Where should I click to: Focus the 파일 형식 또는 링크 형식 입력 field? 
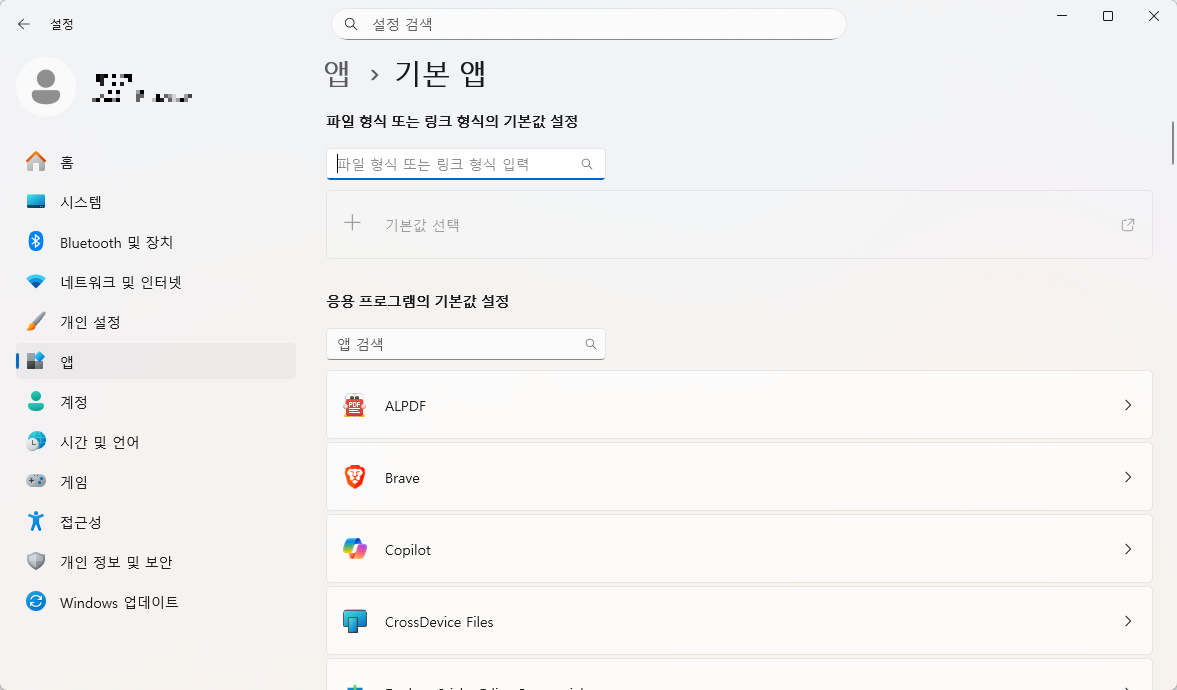coord(465,164)
